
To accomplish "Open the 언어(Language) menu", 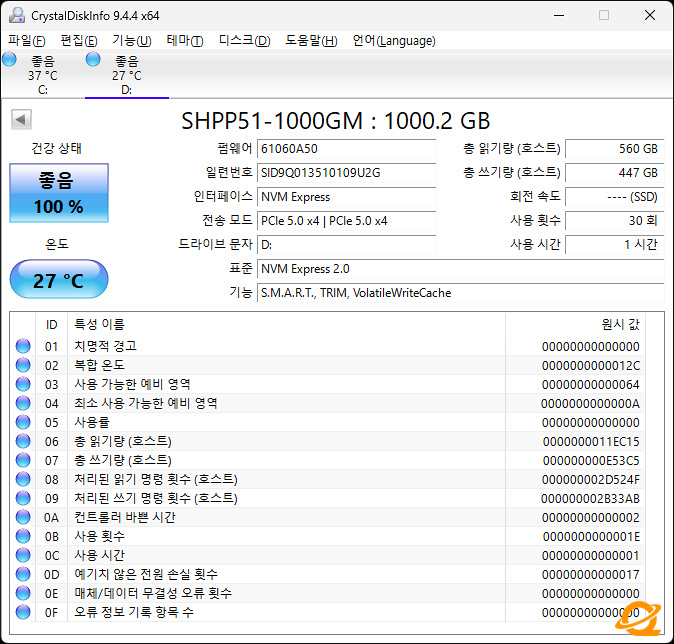I will pyautogui.click(x=394, y=40).
